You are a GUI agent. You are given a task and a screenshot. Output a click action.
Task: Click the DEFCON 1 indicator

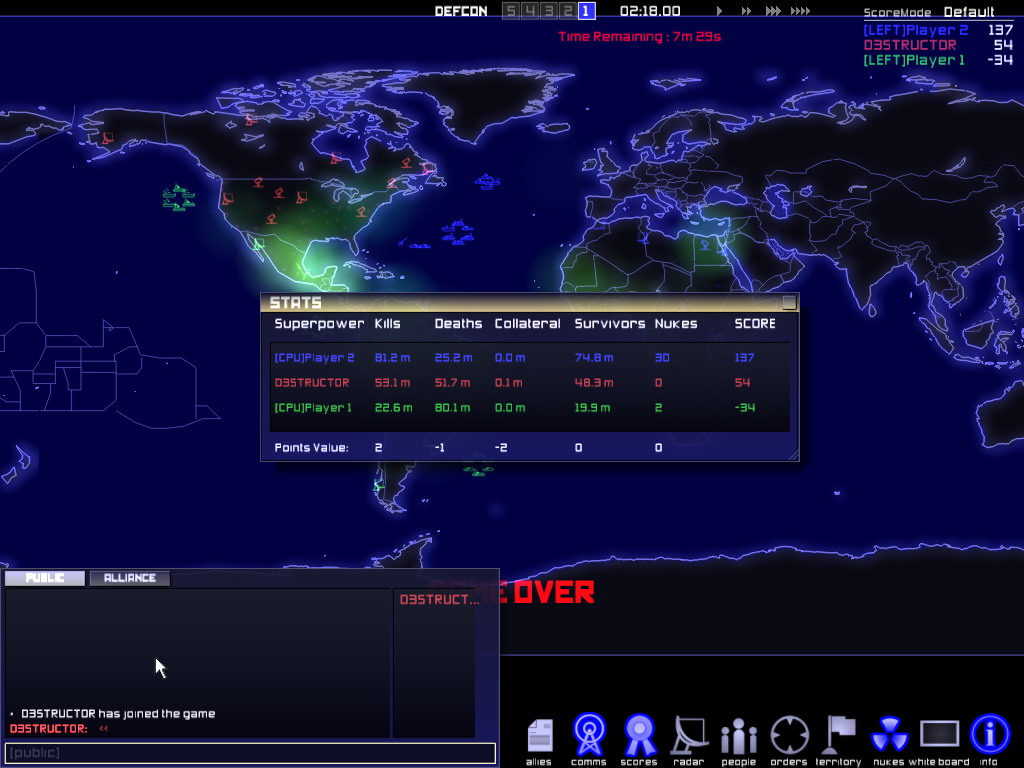click(586, 11)
